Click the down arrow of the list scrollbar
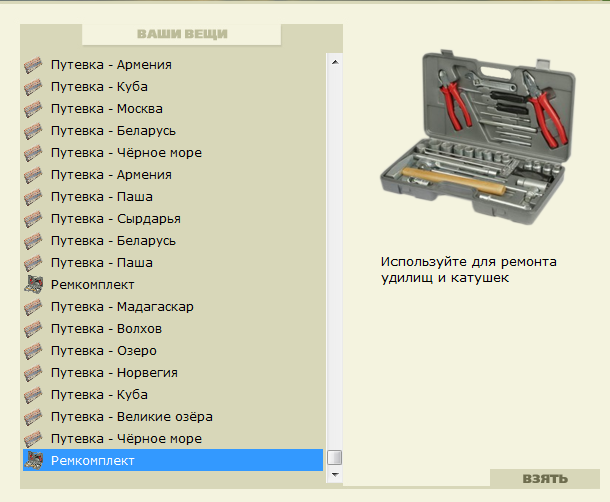Screen dimensions: 610x502 click(x=335, y=475)
